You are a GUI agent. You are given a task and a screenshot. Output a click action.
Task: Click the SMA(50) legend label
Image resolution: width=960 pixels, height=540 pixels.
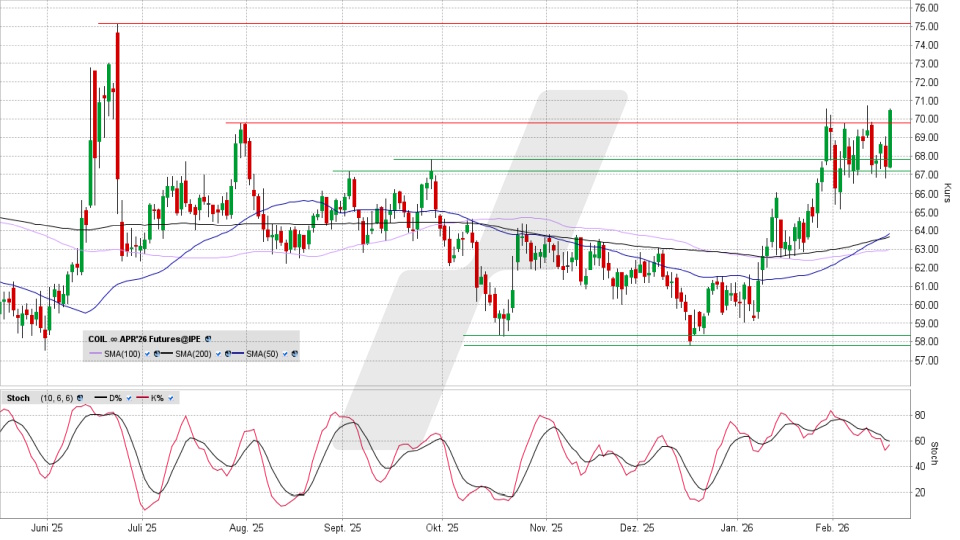click(x=262, y=354)
